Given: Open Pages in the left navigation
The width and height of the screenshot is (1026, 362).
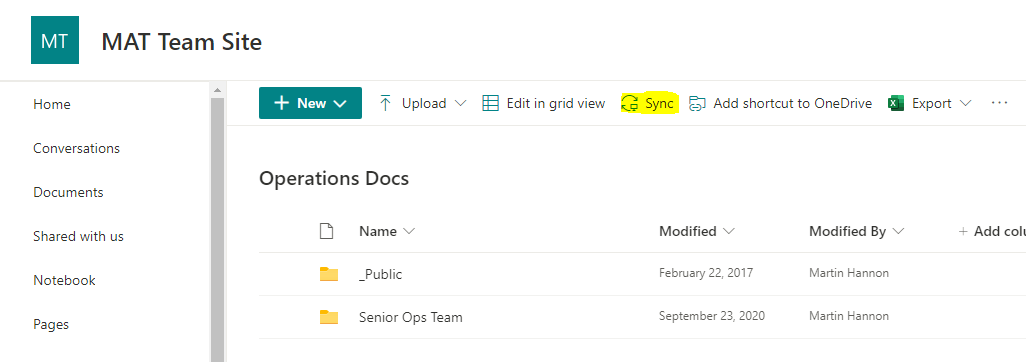Looking at the screenshot, I should coord(51,324).
